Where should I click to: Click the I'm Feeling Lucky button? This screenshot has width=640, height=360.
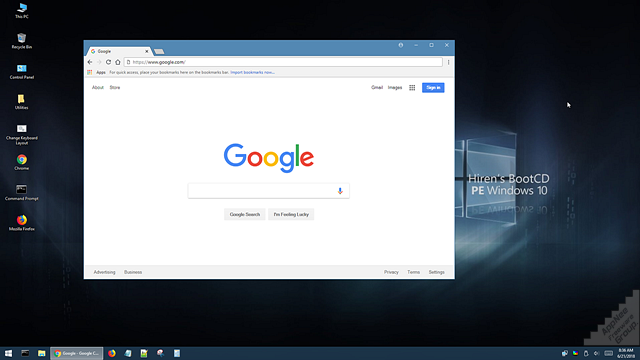(291, 214)
